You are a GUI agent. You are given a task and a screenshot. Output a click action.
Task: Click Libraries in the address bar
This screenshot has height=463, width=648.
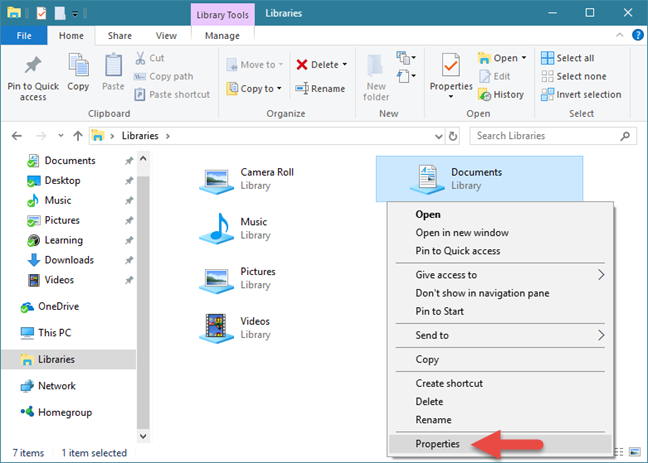[x=140, y=136]
